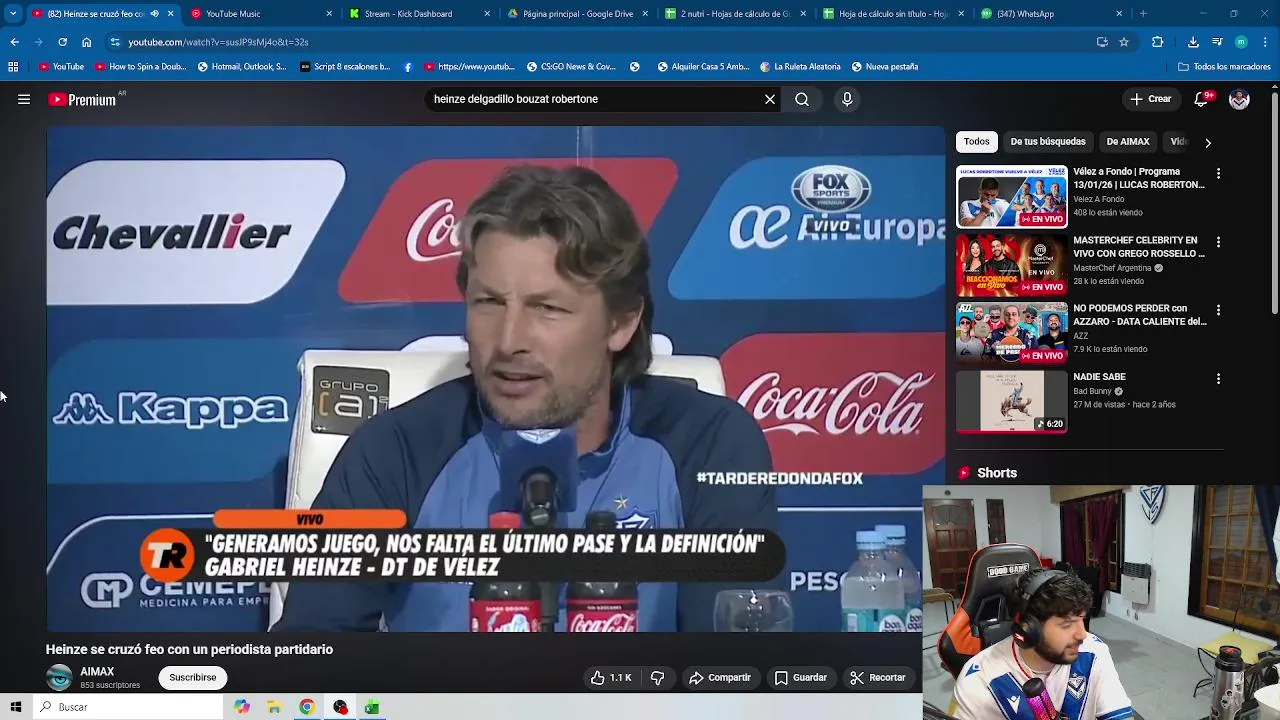Select the De AIMAX chip
Screen dimensions: 1280x720
[1128, 142]
